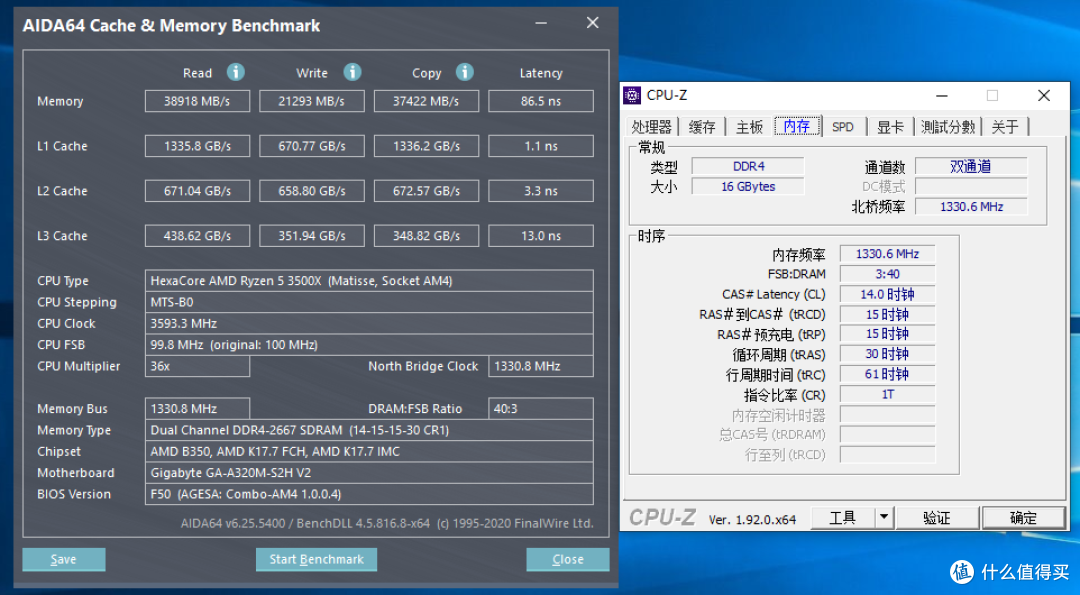This screenshot has height=595, width=1080.
Task: Click the 双通道 channel field in CPU-Z
Action: [x=971, y=166]
